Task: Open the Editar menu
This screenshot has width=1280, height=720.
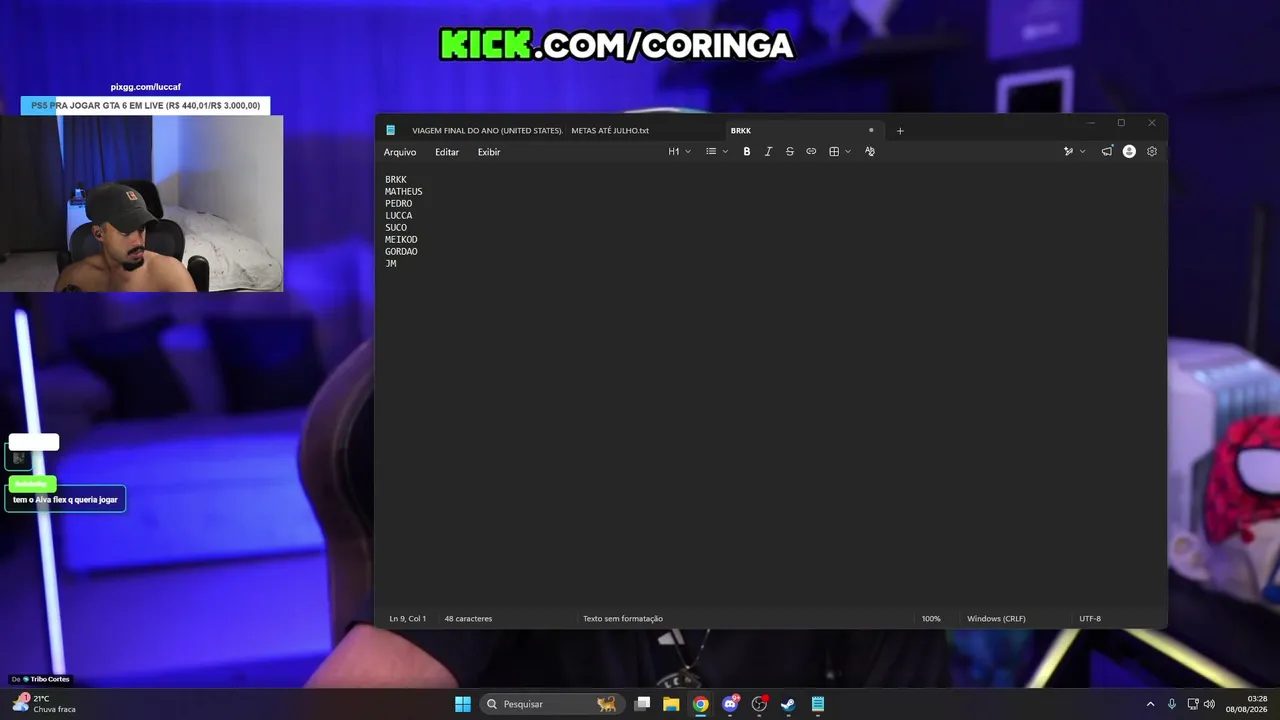Action: click(447, 152)
